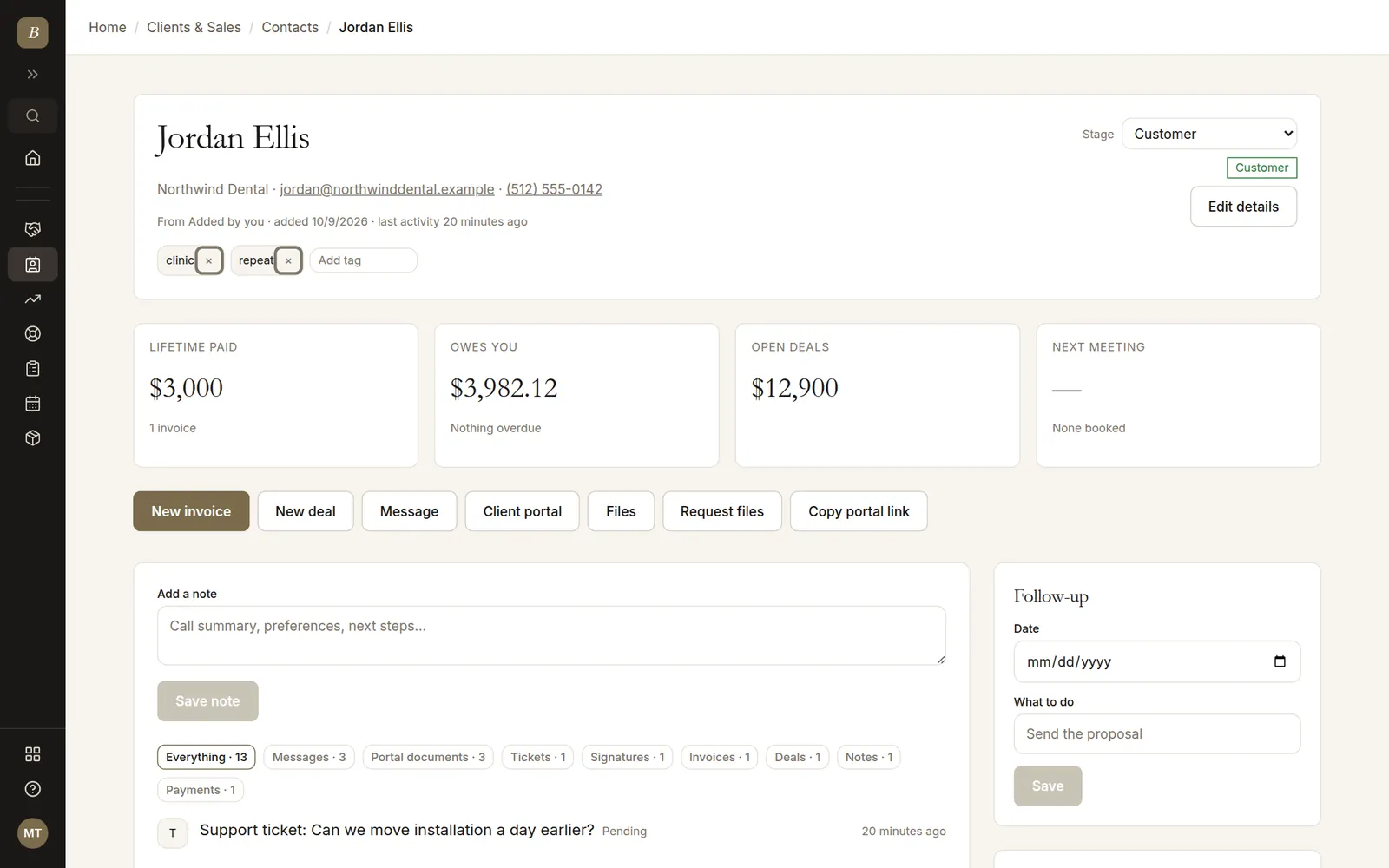Screen dimensions: 1389x868
Task: Click the (512) 555-0142 phone link
Action: (554, 189)
